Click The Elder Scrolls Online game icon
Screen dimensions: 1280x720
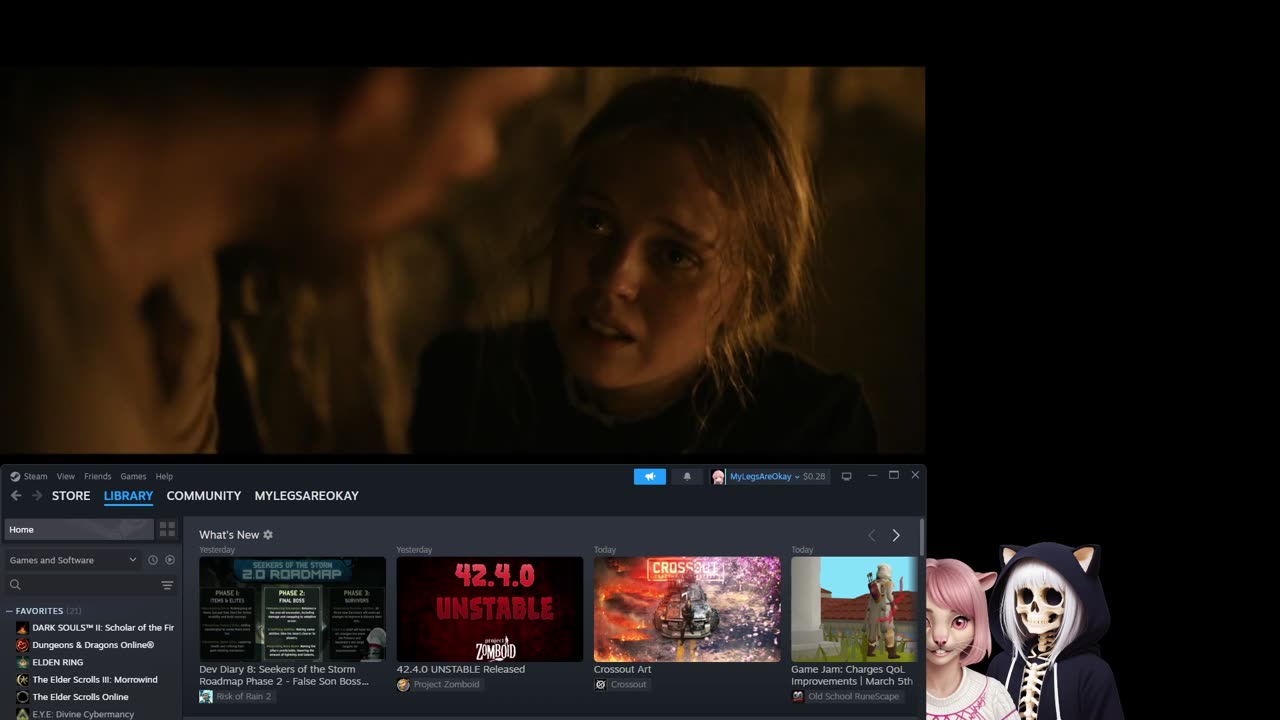(22, 697)
